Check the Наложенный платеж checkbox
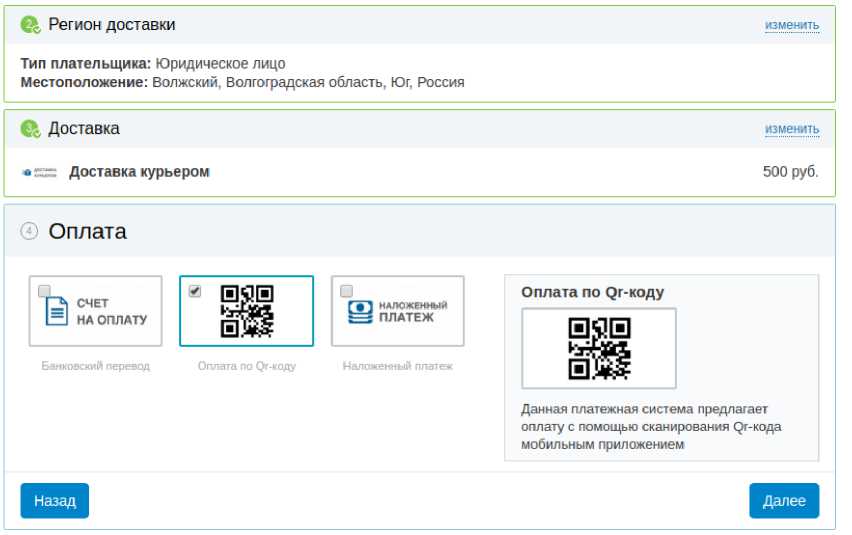This screenshot has height=535, width=852. (x=346, y=291)
